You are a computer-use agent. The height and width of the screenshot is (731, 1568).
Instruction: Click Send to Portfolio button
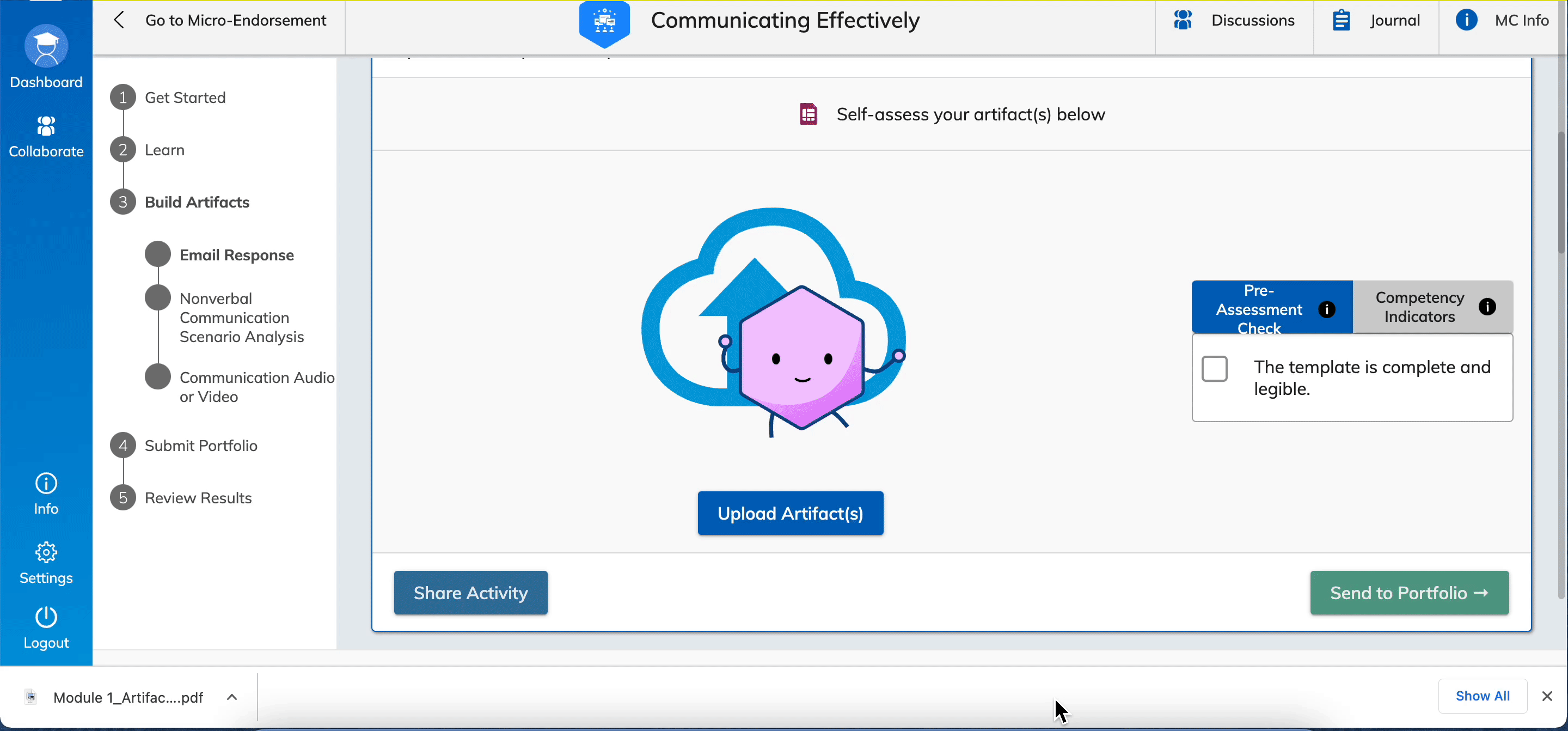pos(1409,593)
